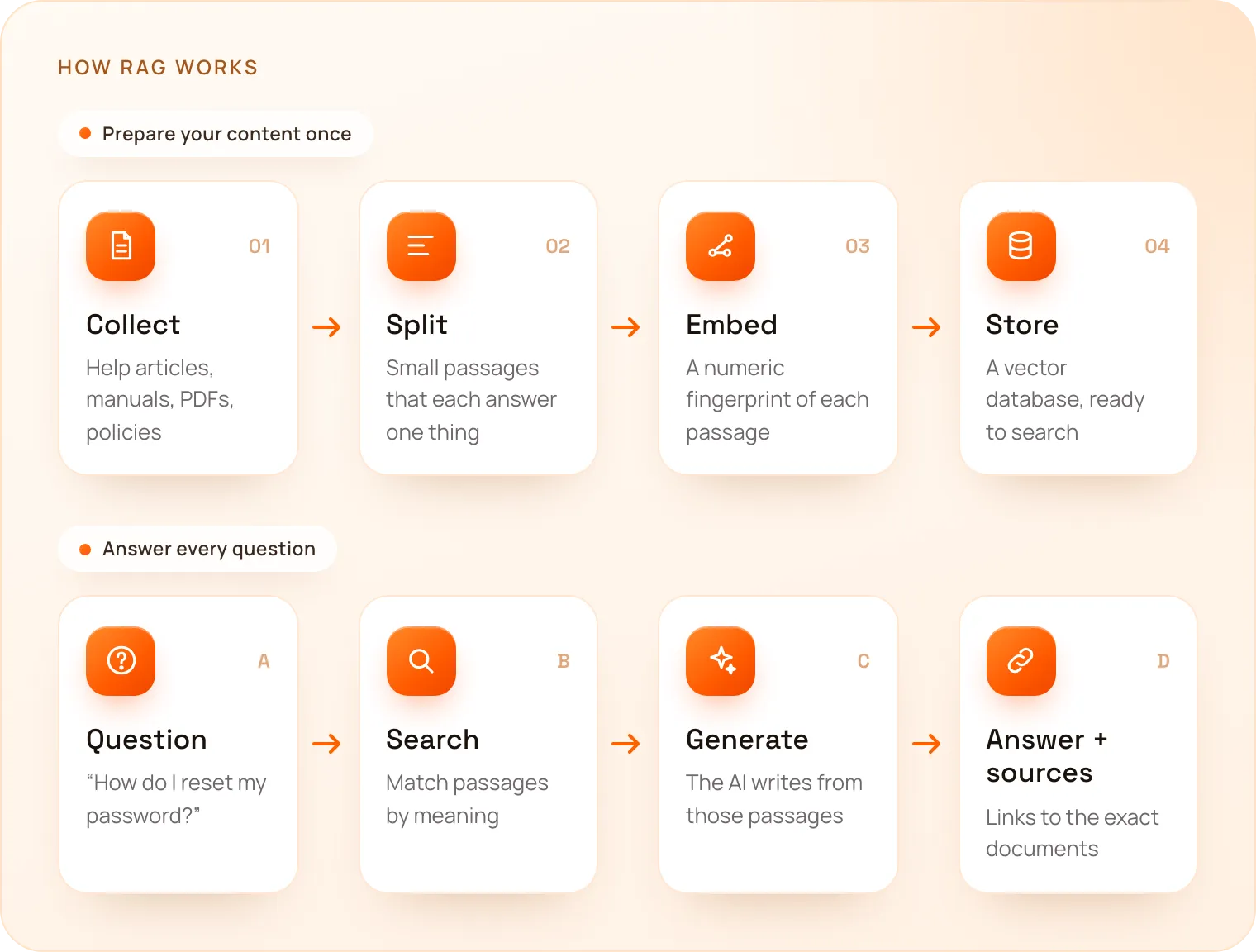The image size is (1256, 952).
Task: Click the arrow between Search and Generate
Action: coord(626,744)
